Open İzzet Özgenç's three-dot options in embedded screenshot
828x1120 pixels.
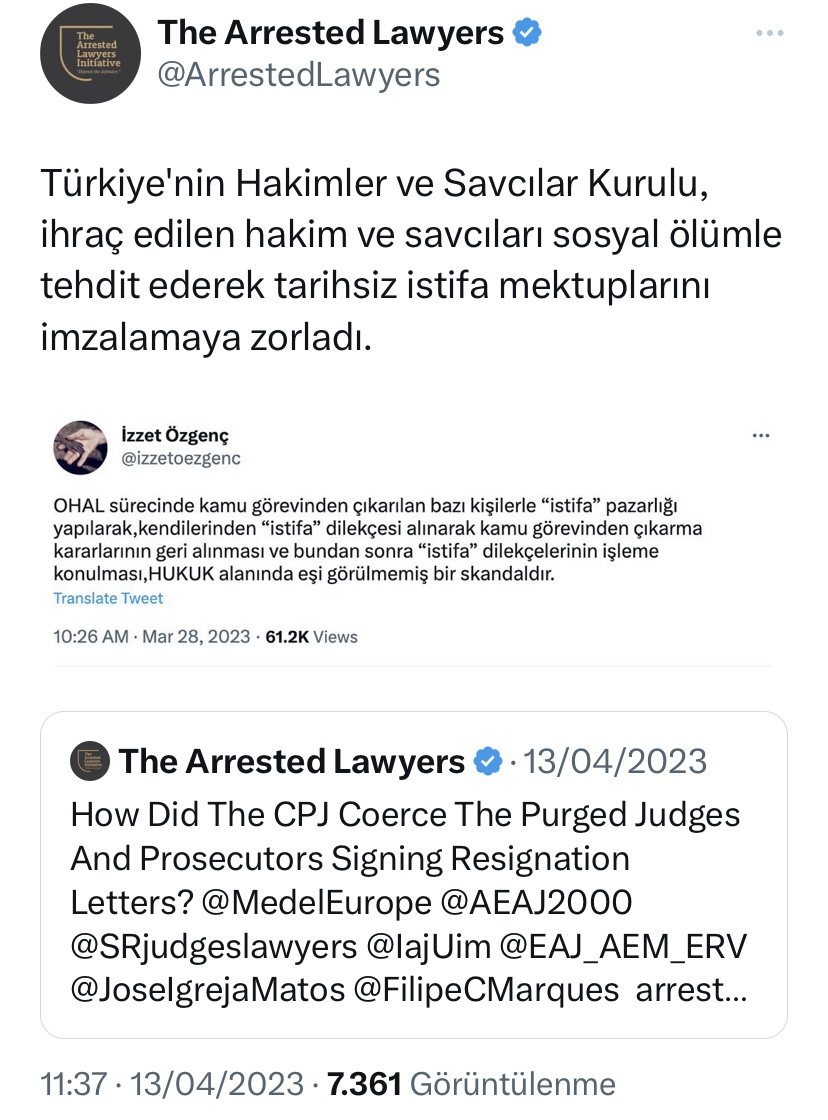(x=761, y=436)
